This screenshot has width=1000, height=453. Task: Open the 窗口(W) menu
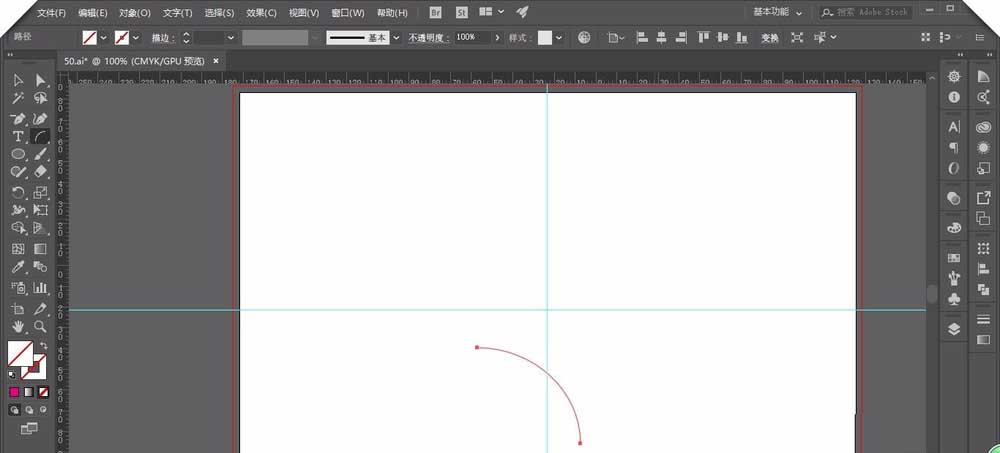tap(348, 13)
